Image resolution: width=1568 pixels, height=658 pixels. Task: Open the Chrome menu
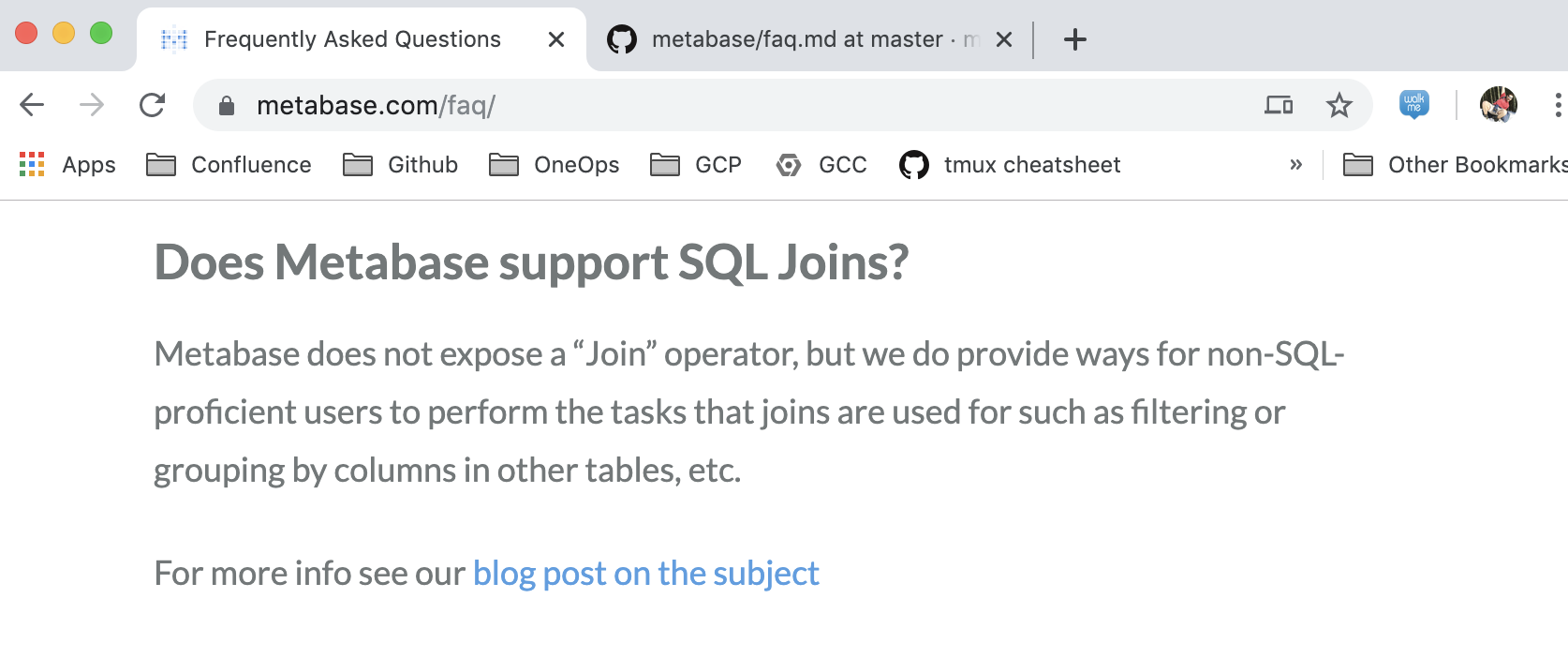click(x=1556, y=105)
